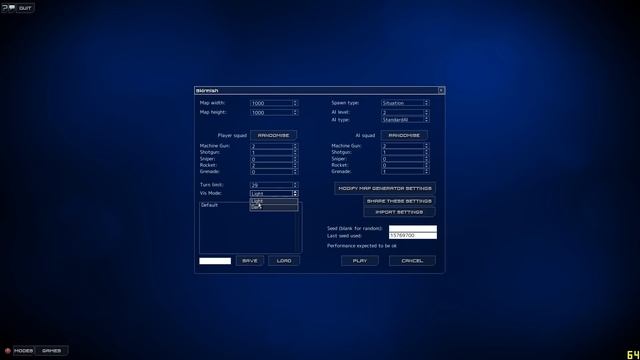Open the Spawn type dropdown
The height and width of the screenshot is (360, 640).
[405, 103]
